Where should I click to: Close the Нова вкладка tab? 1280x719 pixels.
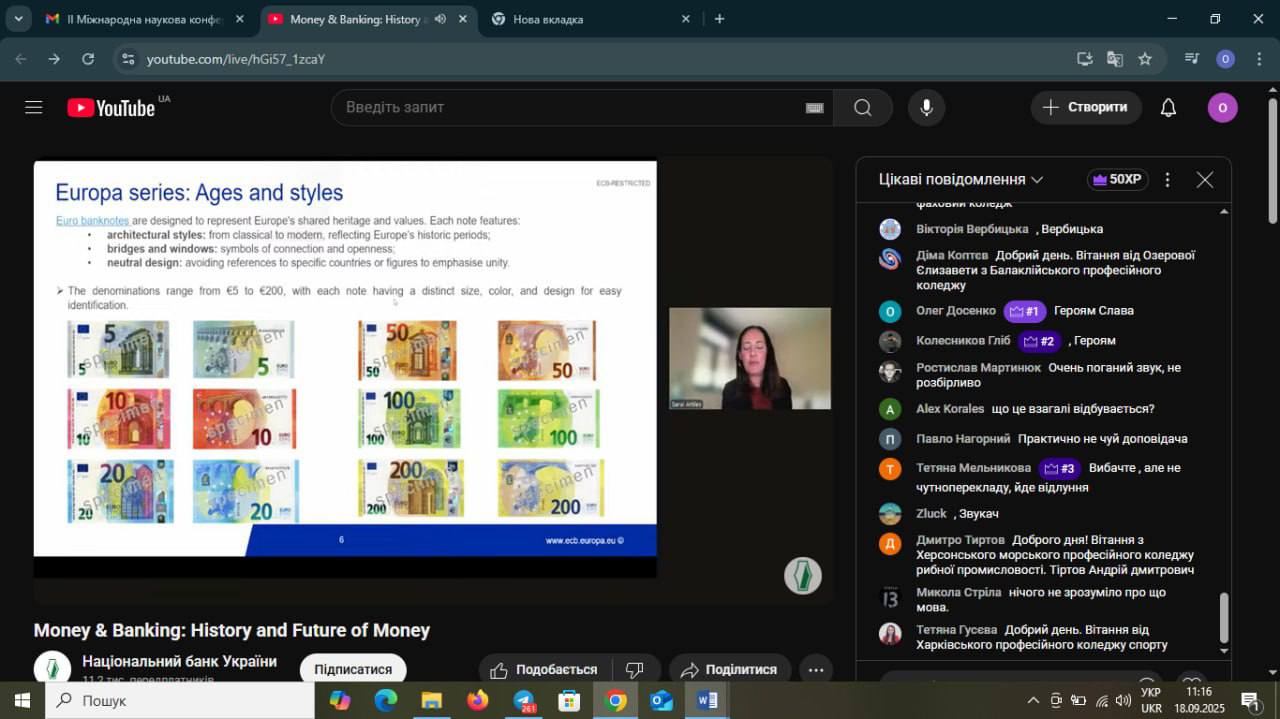(685, 19)
